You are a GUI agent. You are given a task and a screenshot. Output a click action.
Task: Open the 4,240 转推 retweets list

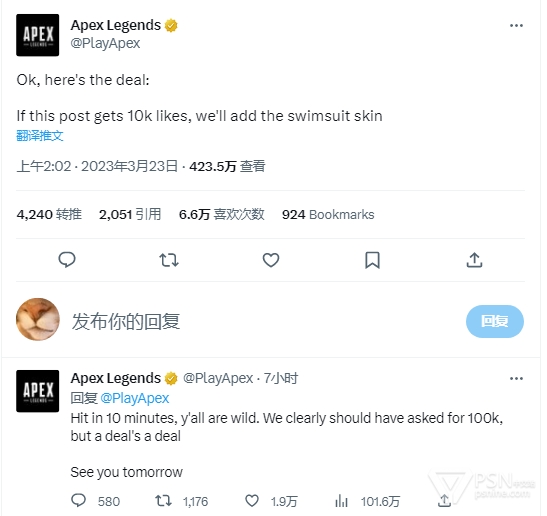tap(49, 214)
